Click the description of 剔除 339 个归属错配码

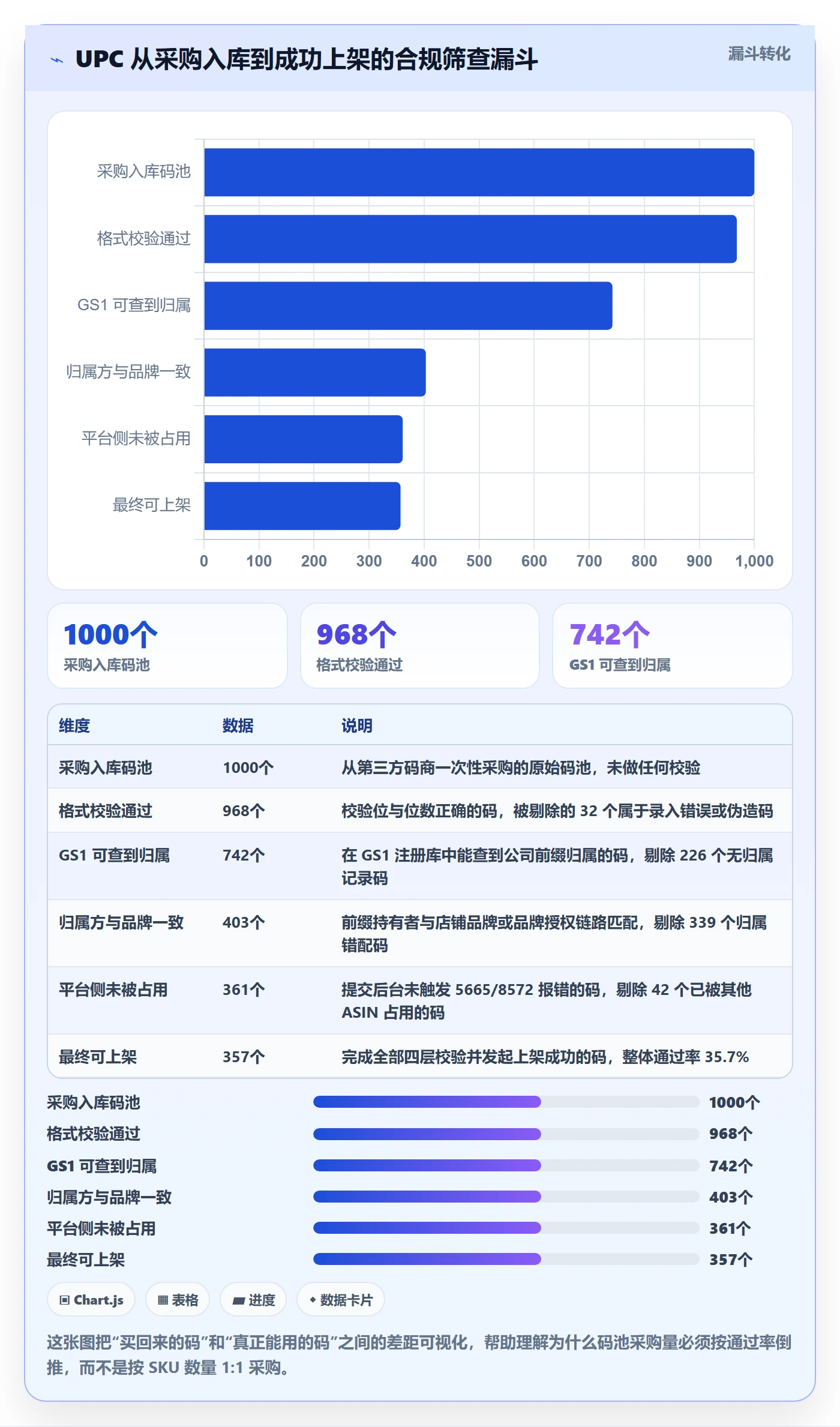coord(554,934)
